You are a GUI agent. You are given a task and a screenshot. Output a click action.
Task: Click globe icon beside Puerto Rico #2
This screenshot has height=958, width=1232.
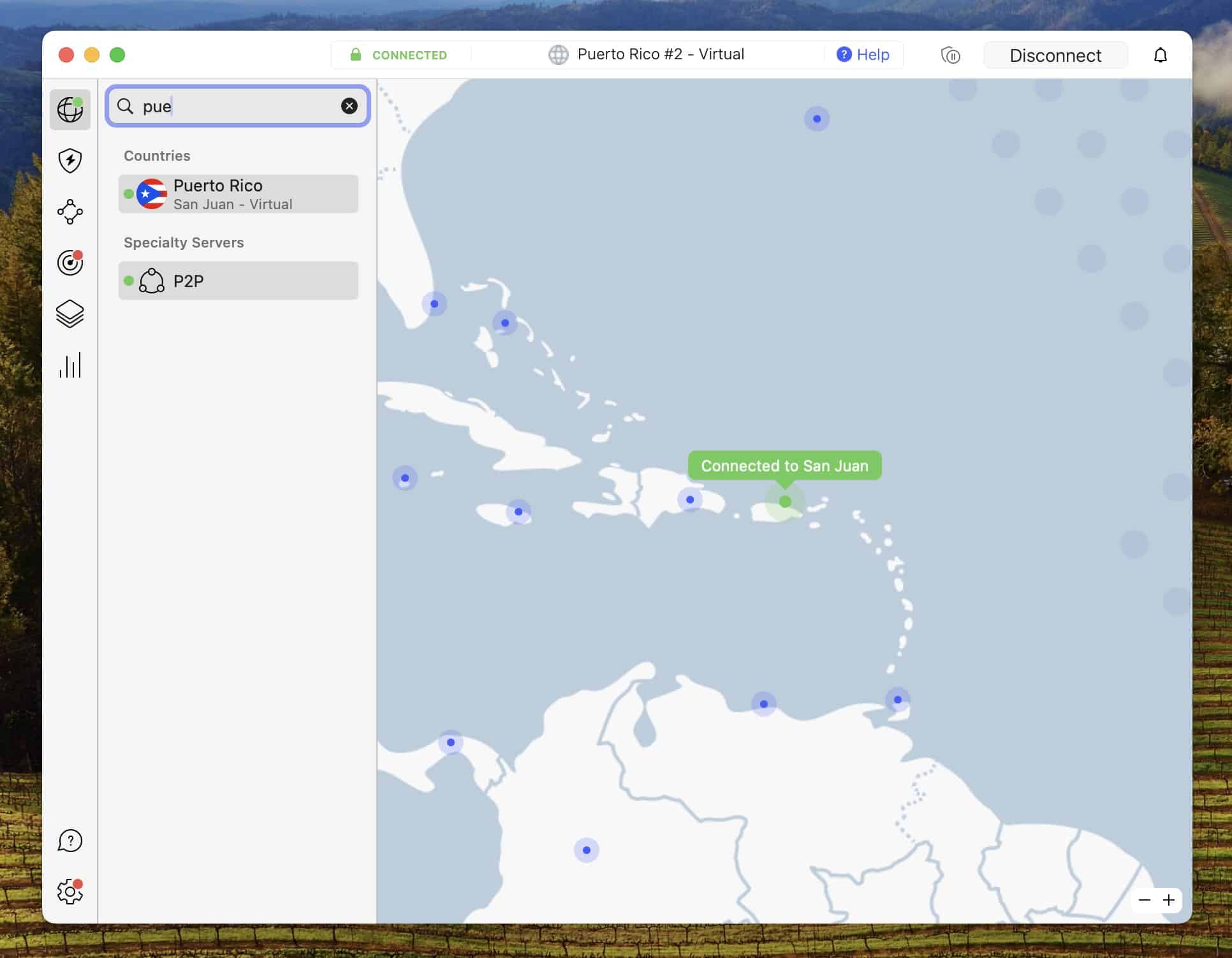click(558, 55)
